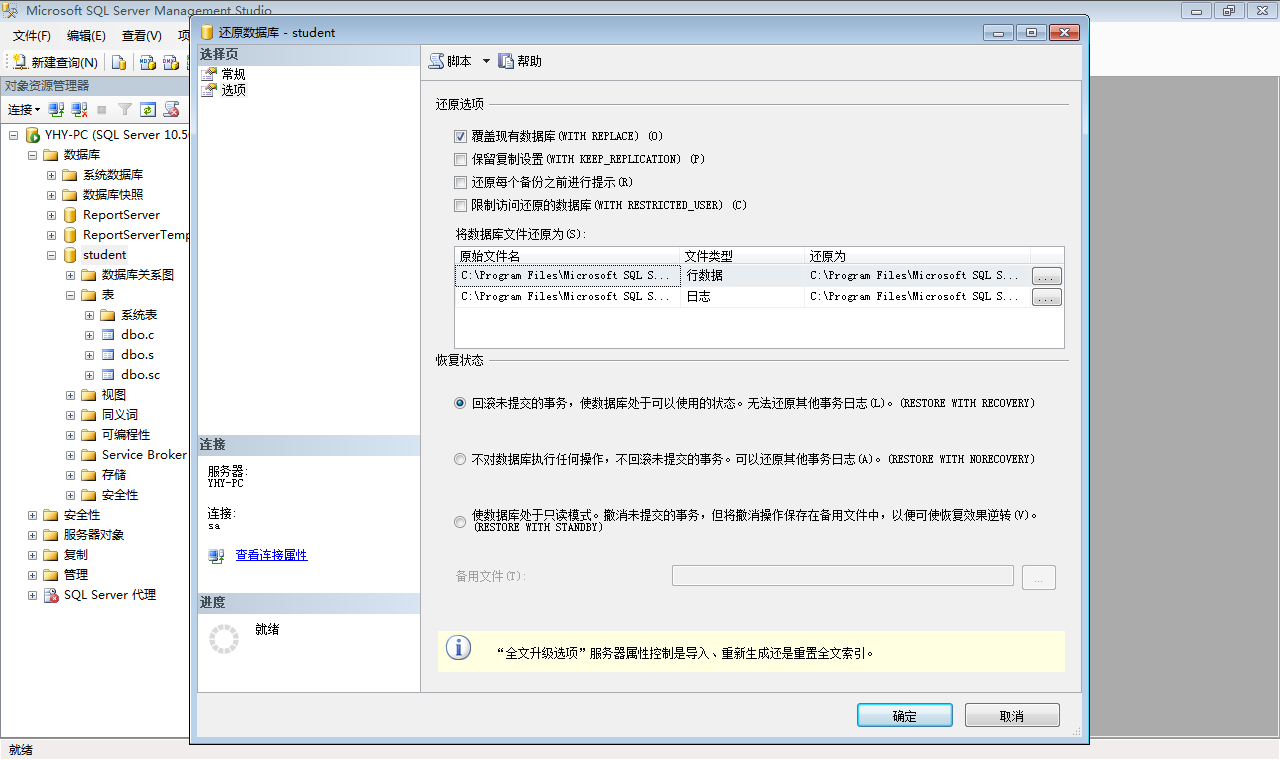Click the script-with-red-X icon in Object Explorer toolbar

(171, 109)
